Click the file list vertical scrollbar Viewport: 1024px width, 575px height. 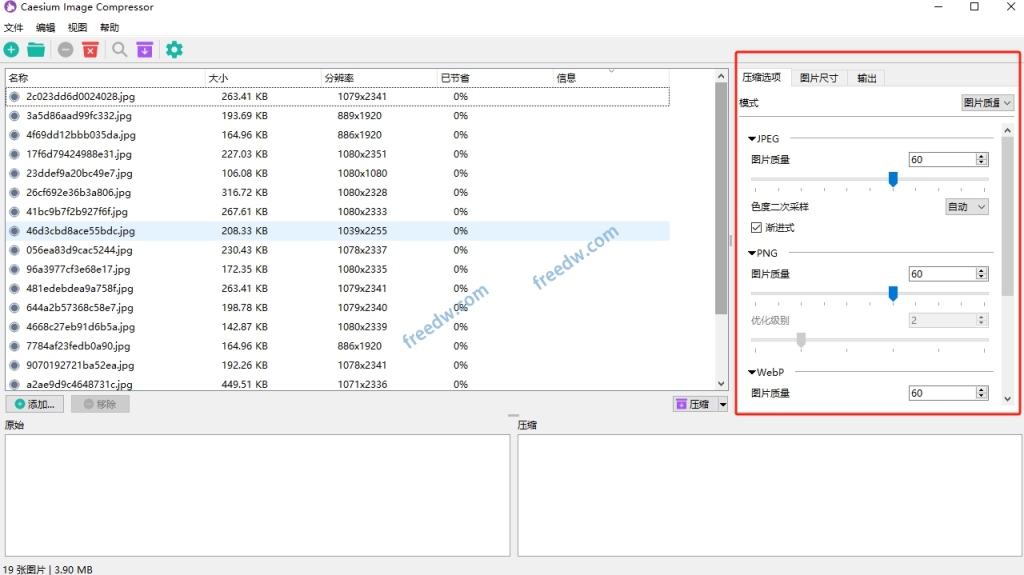(x=721, y=199)
